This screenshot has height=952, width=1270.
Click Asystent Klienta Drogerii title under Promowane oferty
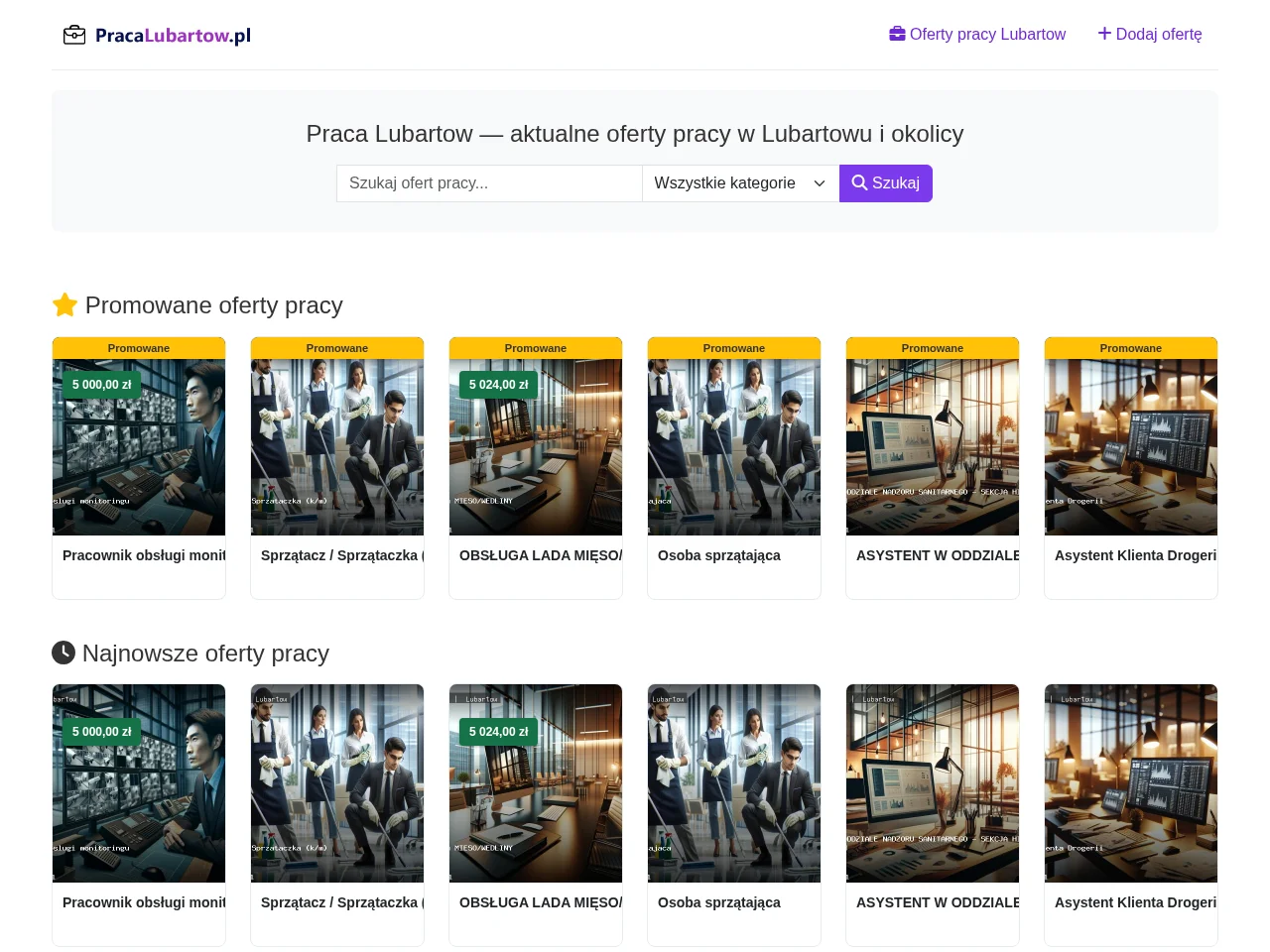pyautogui.click(x=1136, y=555)
